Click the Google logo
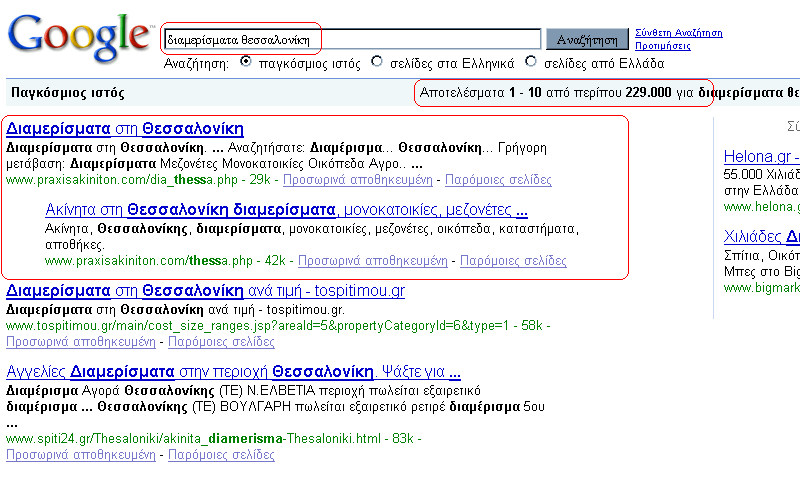 click(x=78, y=36)
